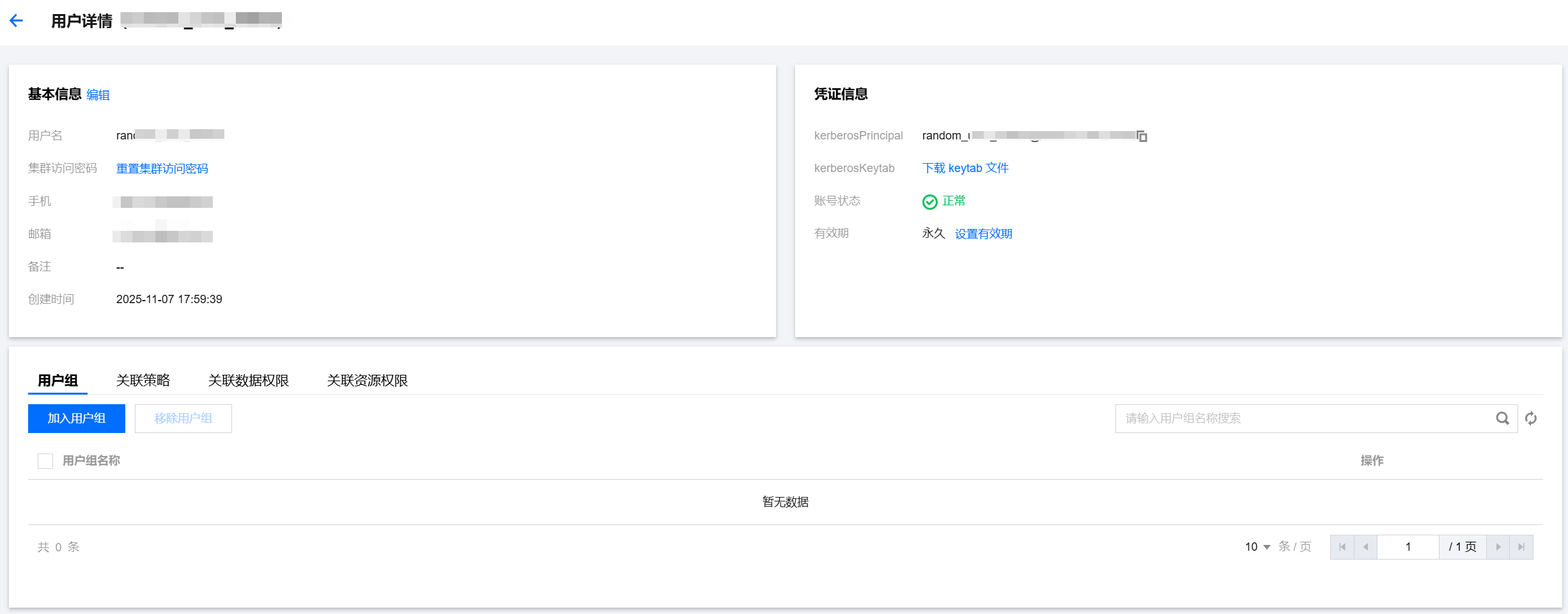The height and width of the screenshot is (614, 1568).
Task: Select the 关联资源权限 tab
Action: click(x=367, y=381)
